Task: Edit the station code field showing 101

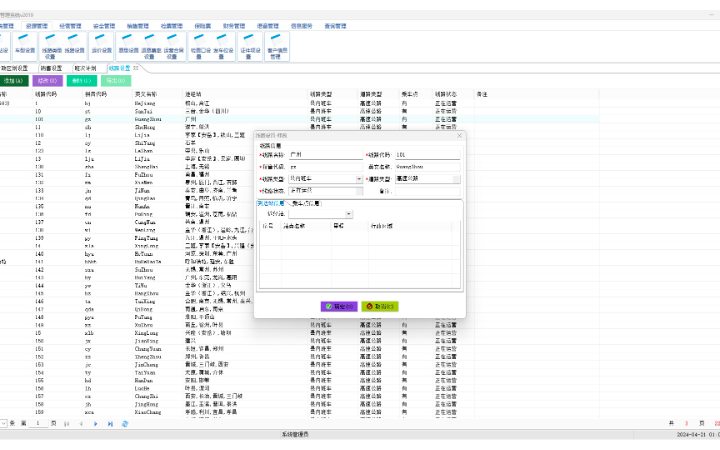Action: pos(428,155)
